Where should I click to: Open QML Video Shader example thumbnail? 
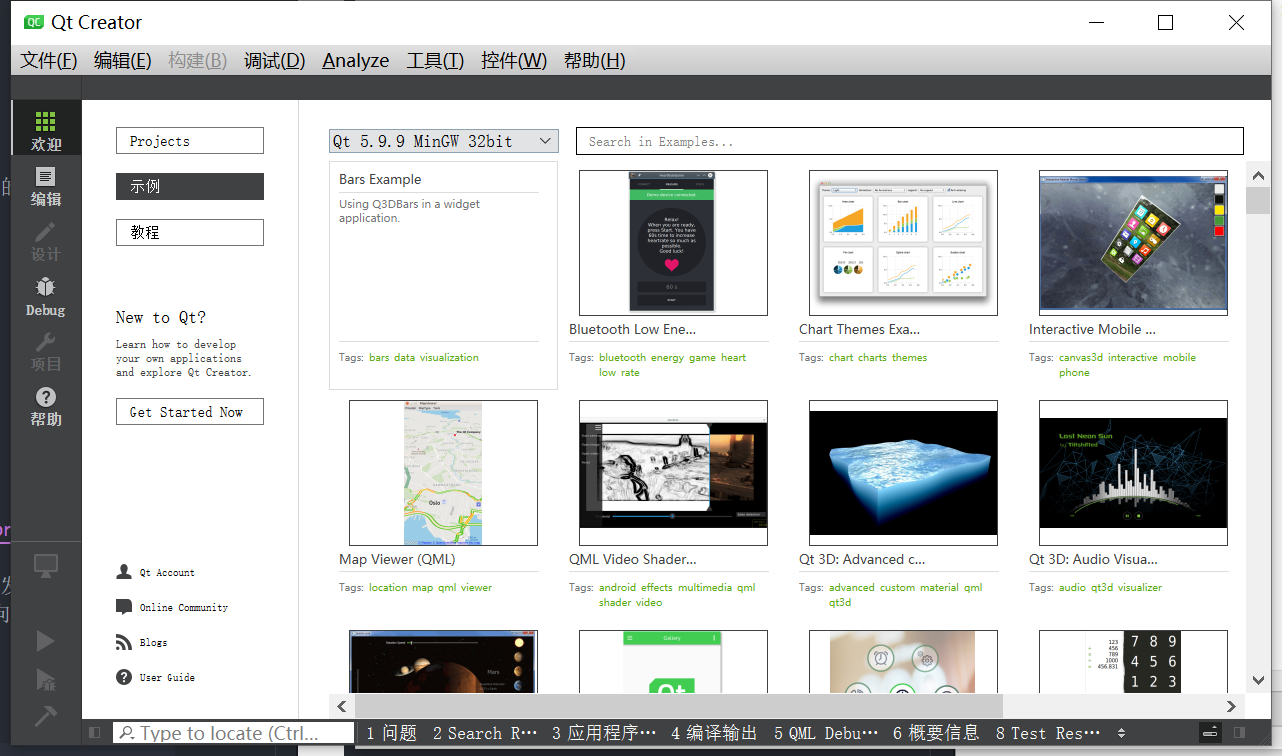[673, 473]
